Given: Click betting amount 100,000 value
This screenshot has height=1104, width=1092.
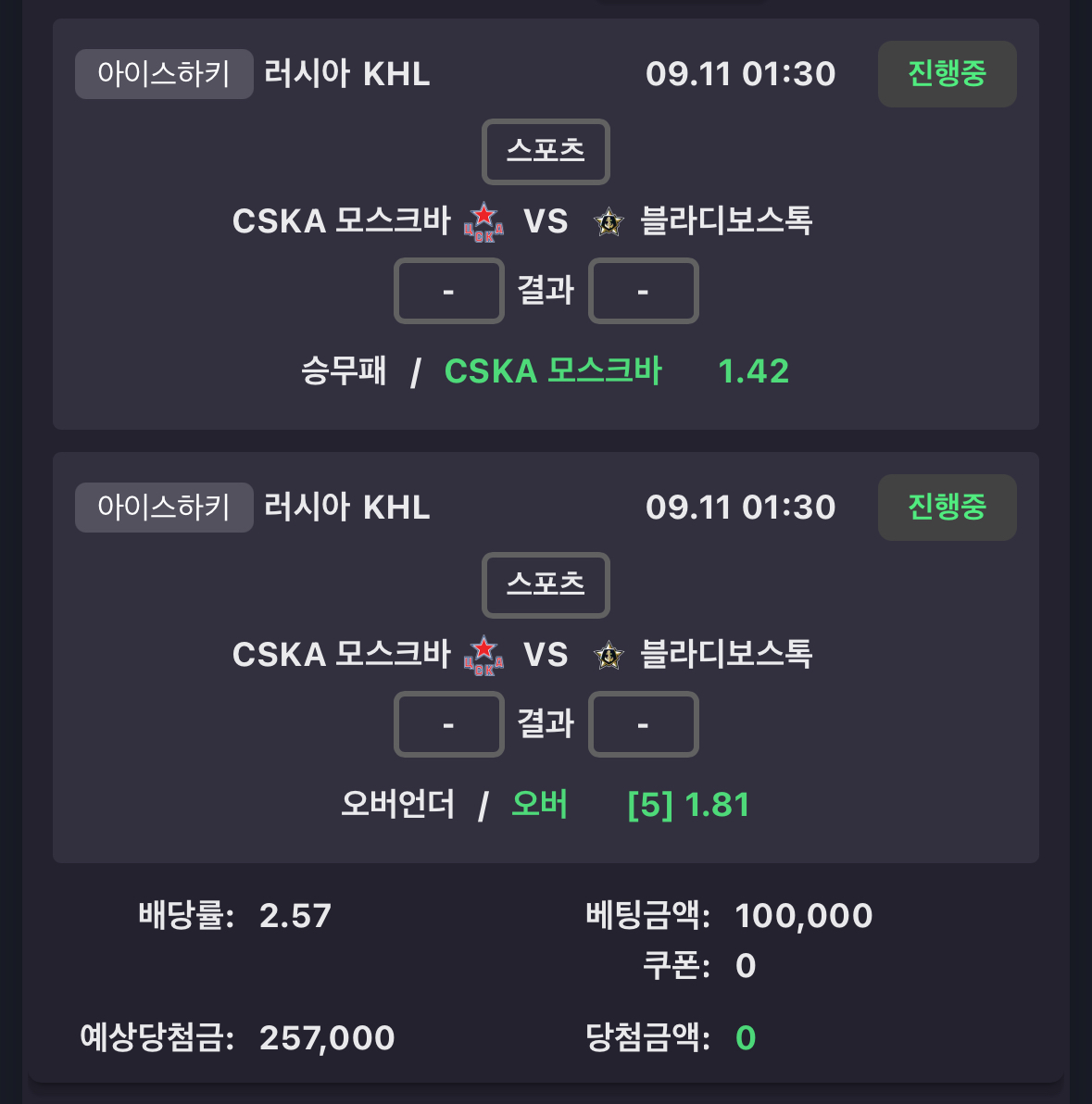Looking at the screenshot, I should coord(803,916).
